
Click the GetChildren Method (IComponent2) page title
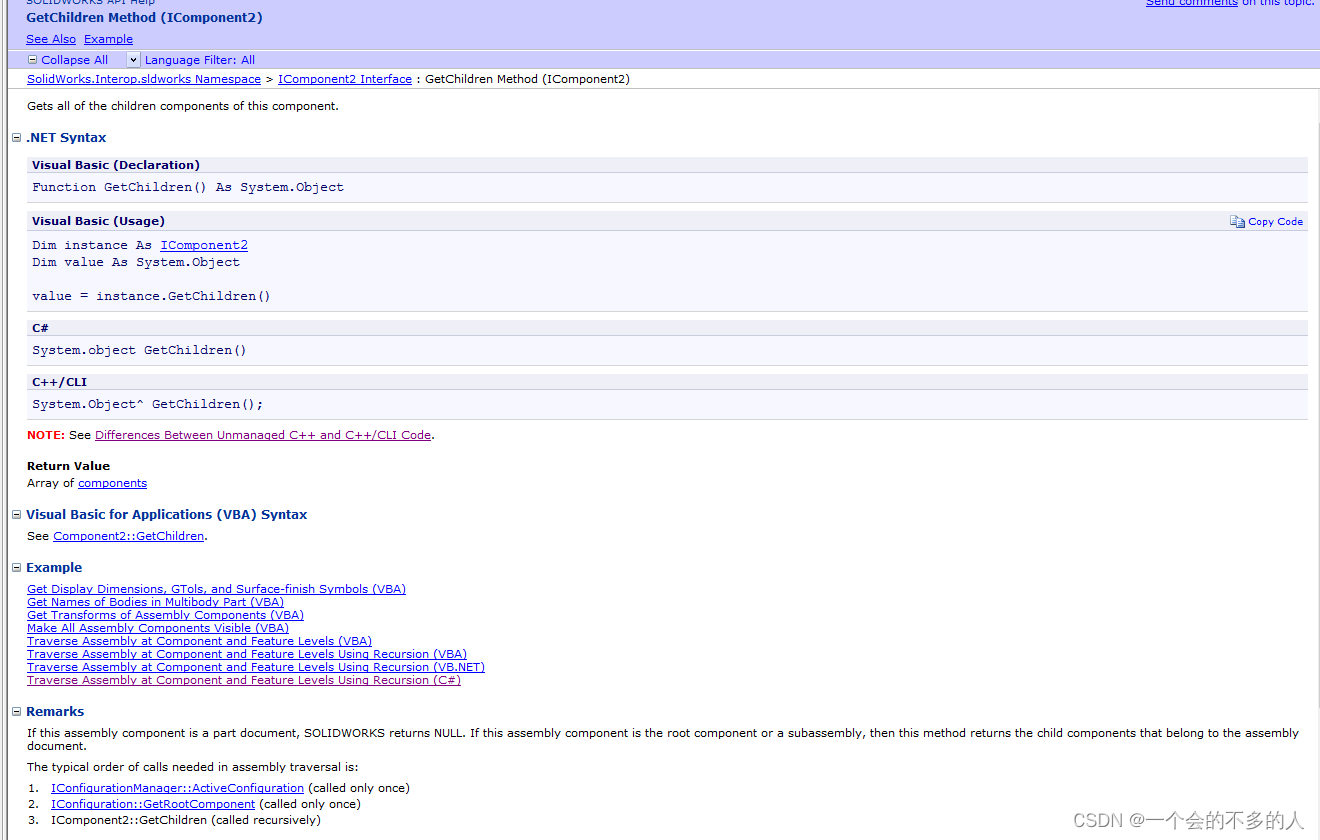pyautogui.click(x=144, y=18)
